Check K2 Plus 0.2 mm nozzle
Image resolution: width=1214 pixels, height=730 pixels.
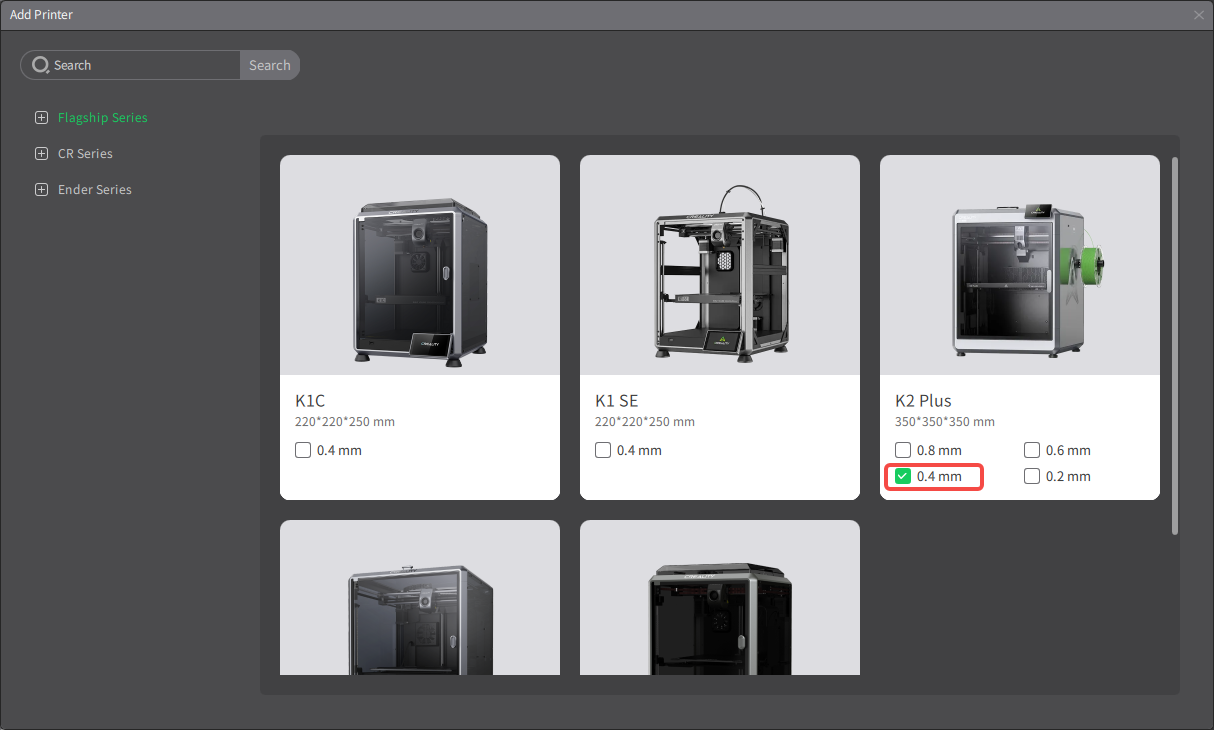point(1032,477)
